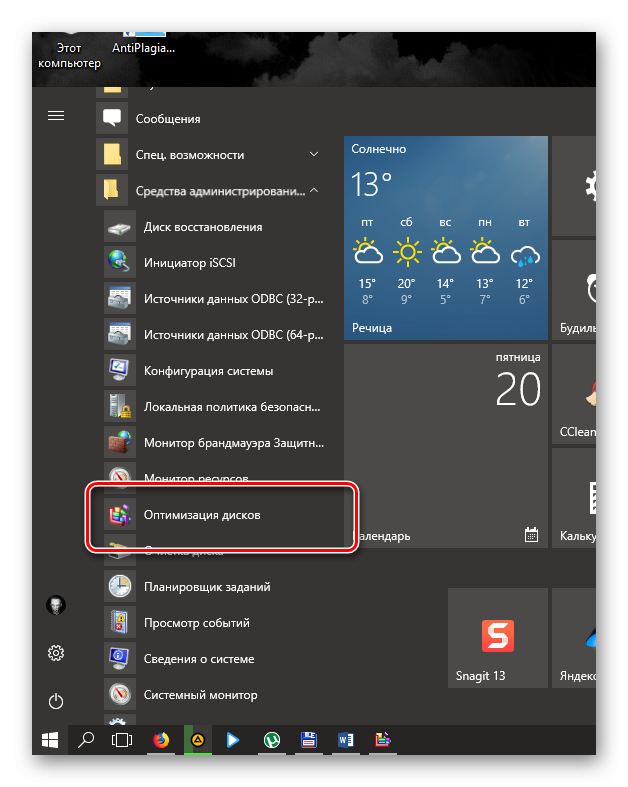This screenshot has width=628, height=787.
Task: Click the Power button in Start
Action: (56, 701)
